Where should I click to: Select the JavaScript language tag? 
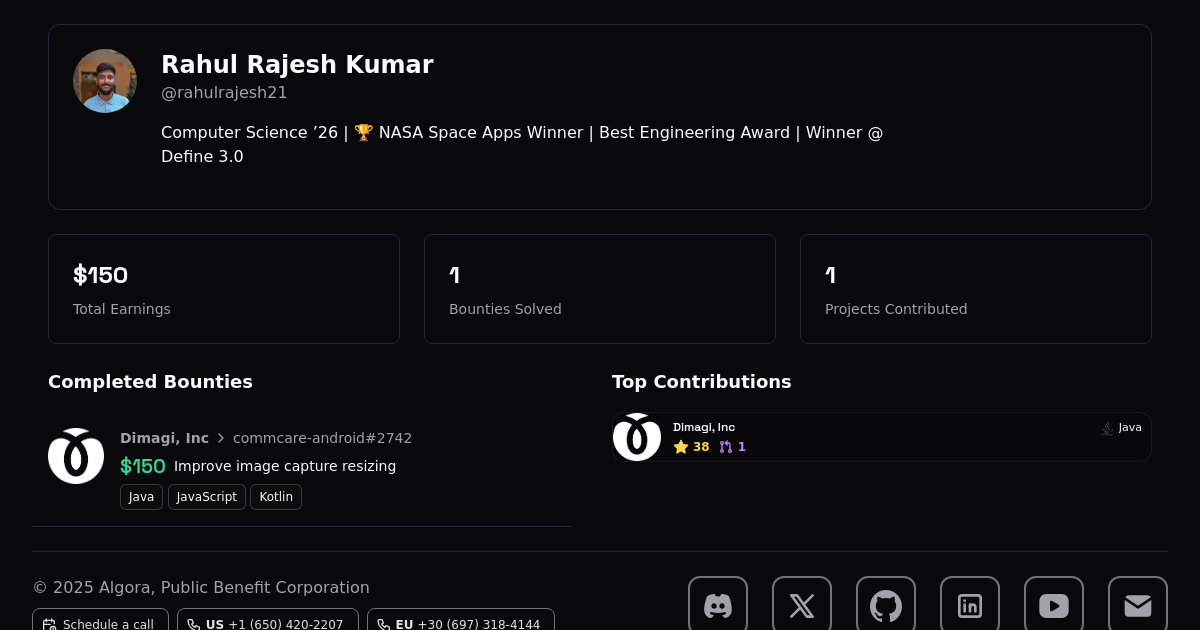click(x=206, y=497)
